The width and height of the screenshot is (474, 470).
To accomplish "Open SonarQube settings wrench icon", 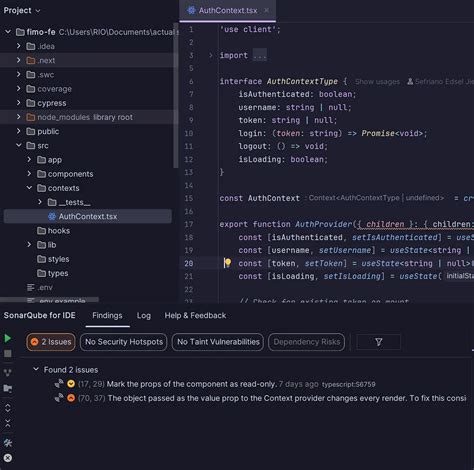I will point(7,443).
